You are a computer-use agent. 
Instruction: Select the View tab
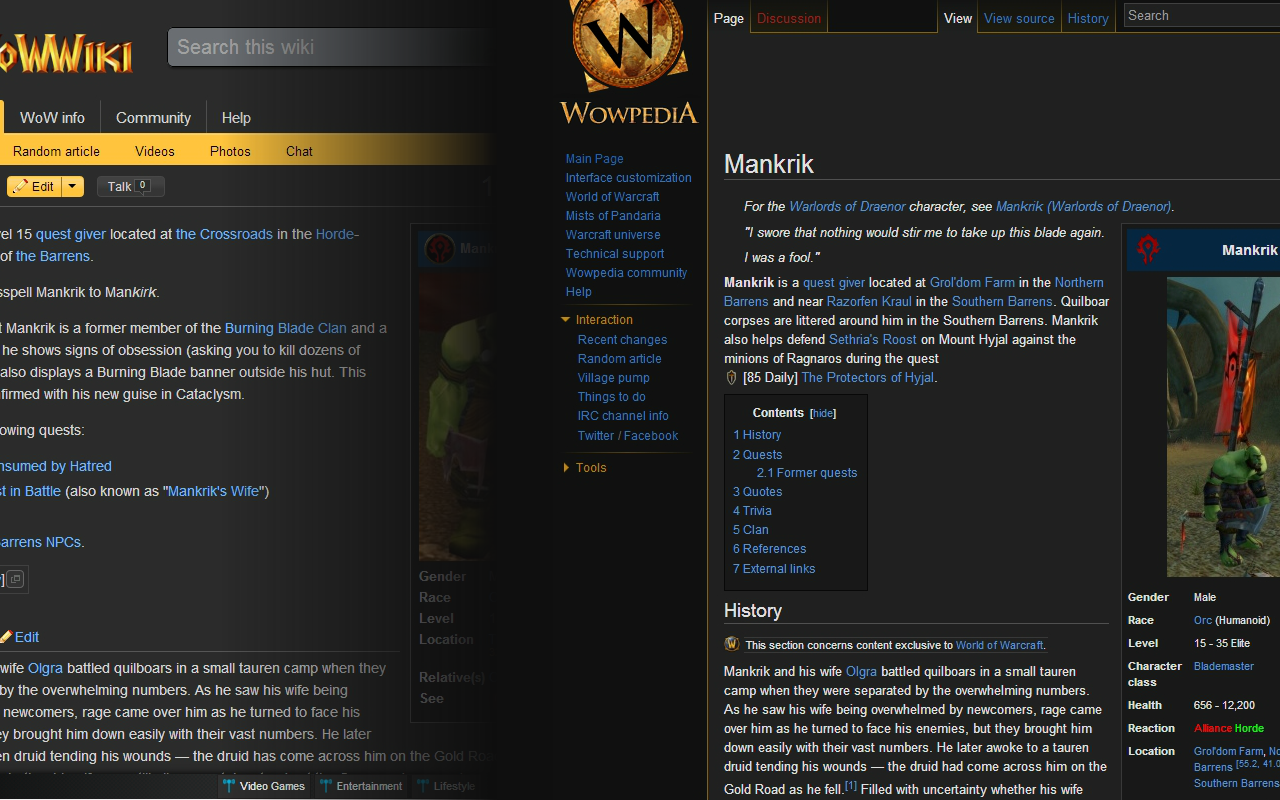958,18
